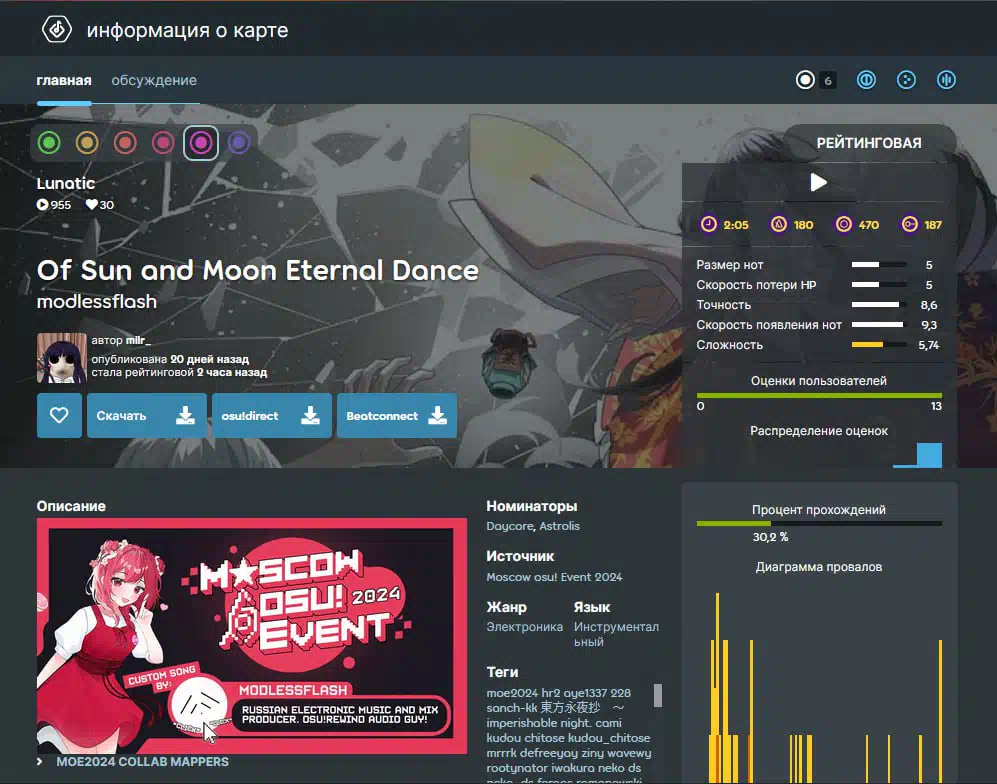Image resolution: width=997 pixels, height=784 pixels.
Task: Select the orange difficulty icon
Action: point(125,142)
